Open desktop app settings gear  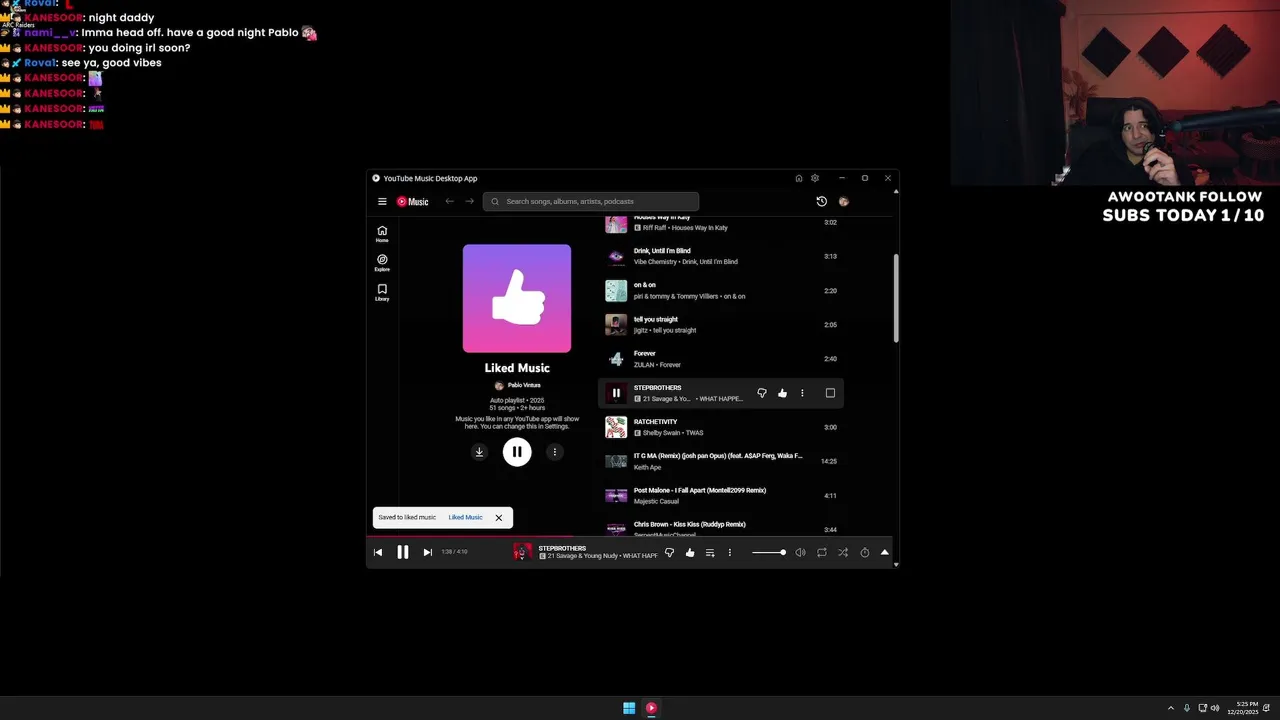pos(815,178)
